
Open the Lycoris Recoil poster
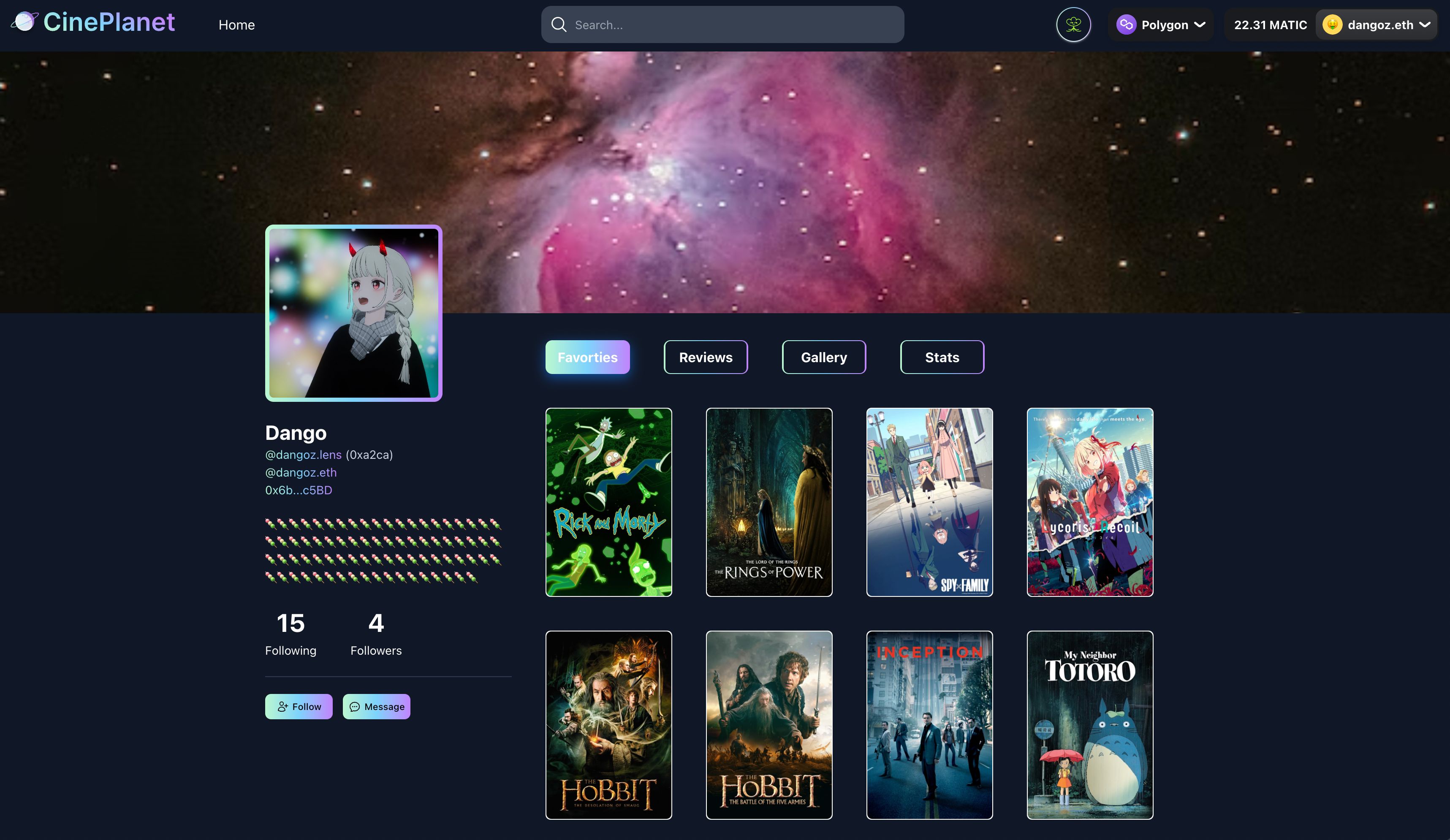tap(1090, 502)
